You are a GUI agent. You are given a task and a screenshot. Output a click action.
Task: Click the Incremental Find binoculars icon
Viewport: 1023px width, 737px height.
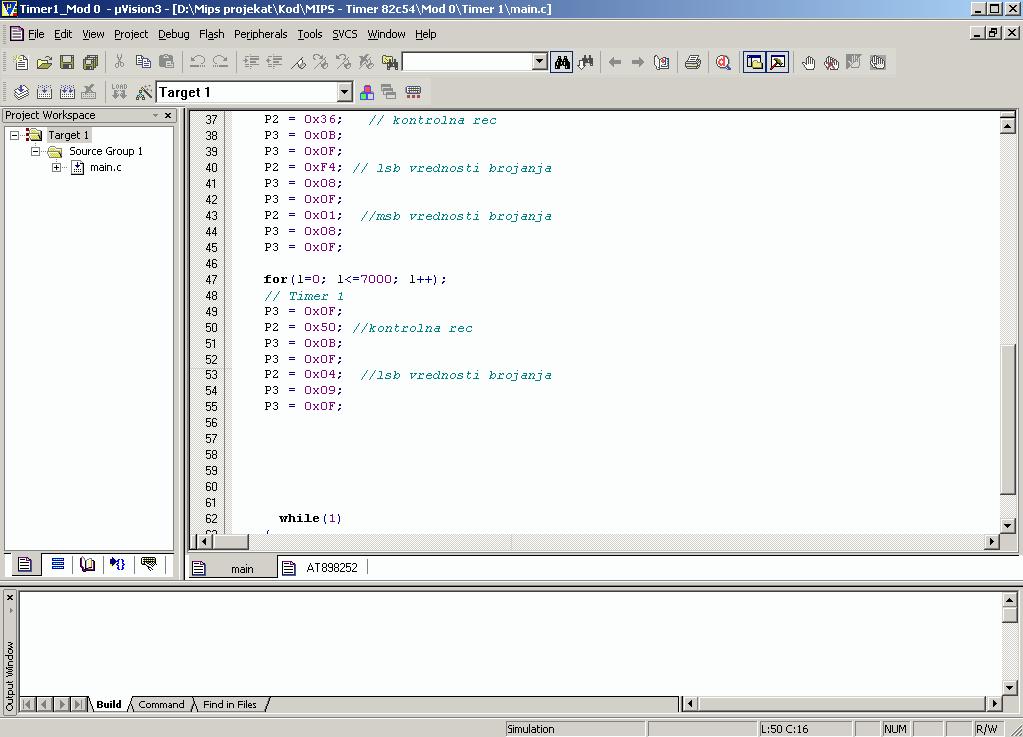[x=586, y=62]
